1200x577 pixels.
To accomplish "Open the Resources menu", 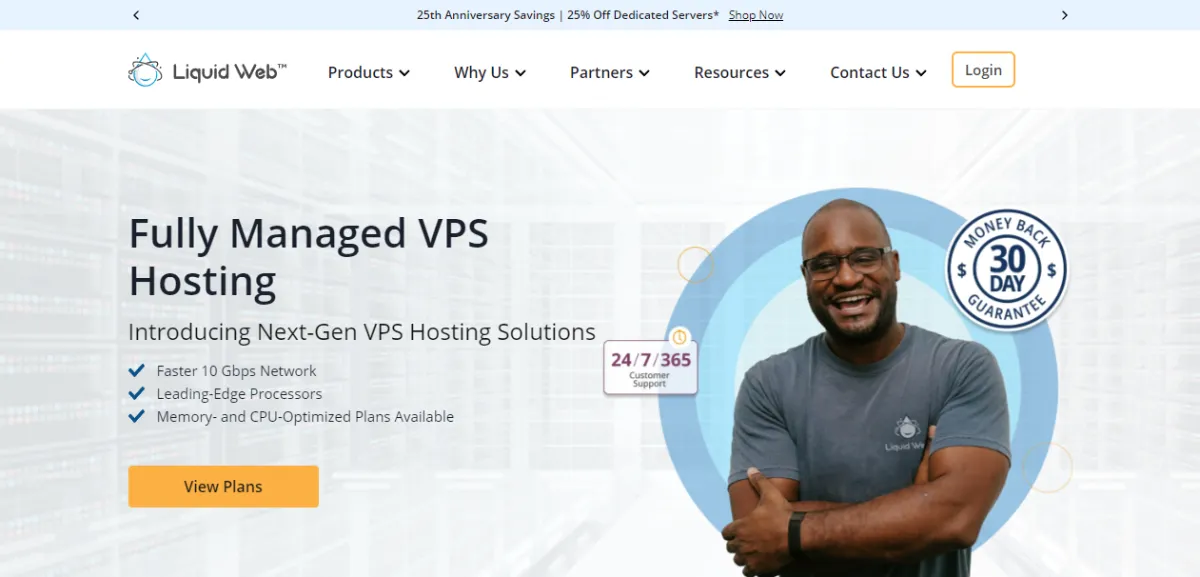I will tap(740, 73).
